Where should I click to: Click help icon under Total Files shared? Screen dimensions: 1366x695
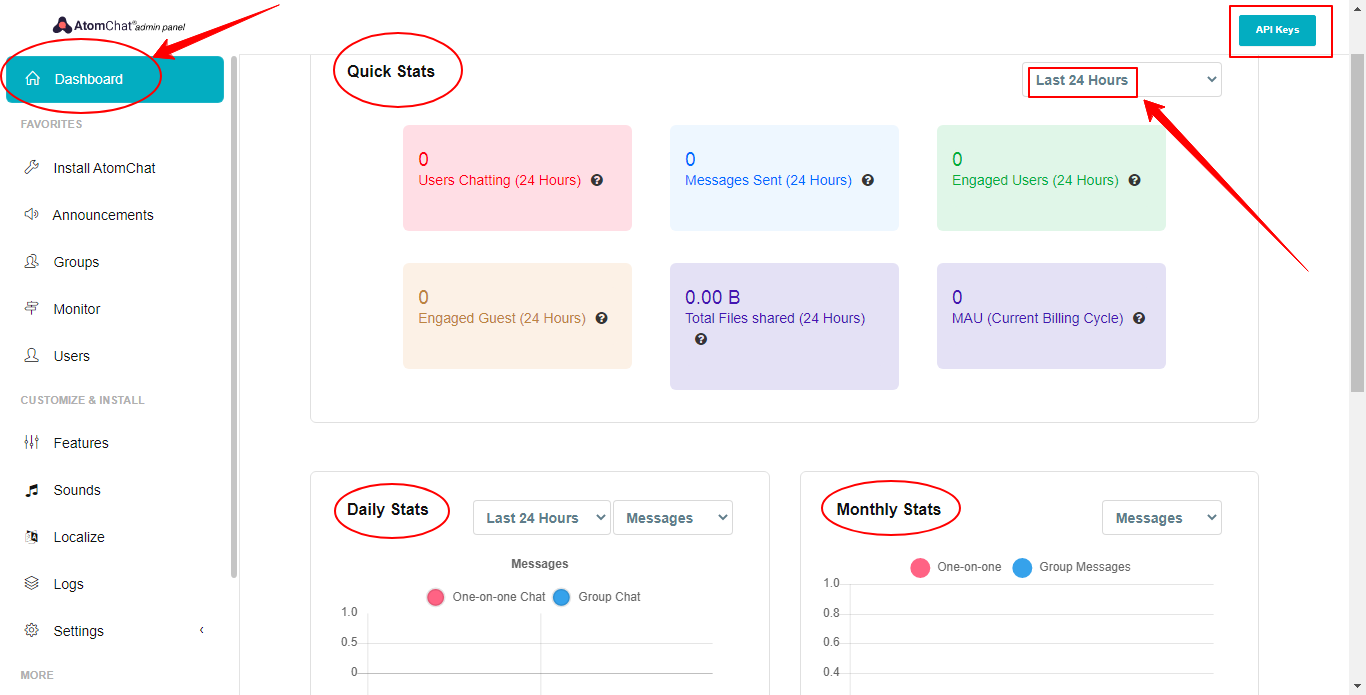click(701, 340)
